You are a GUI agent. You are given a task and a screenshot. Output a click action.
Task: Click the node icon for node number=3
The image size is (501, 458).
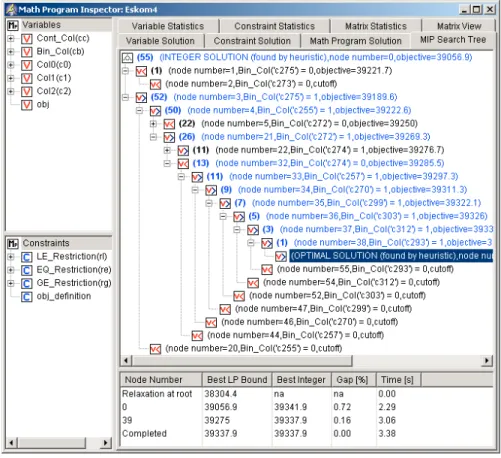(141, 98)
